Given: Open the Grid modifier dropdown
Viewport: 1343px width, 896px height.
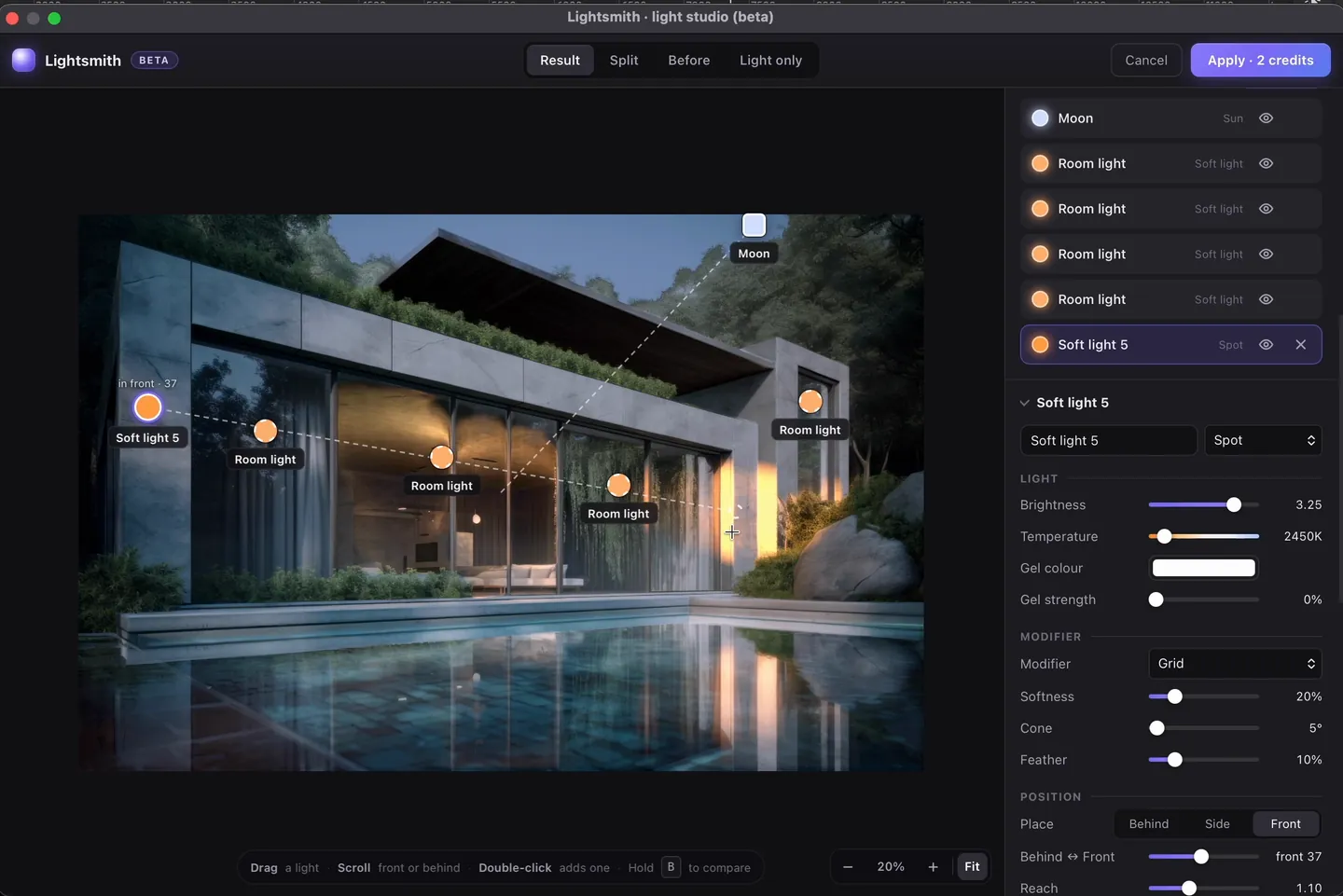Looking at the screenshot, I should [1235, 664].
